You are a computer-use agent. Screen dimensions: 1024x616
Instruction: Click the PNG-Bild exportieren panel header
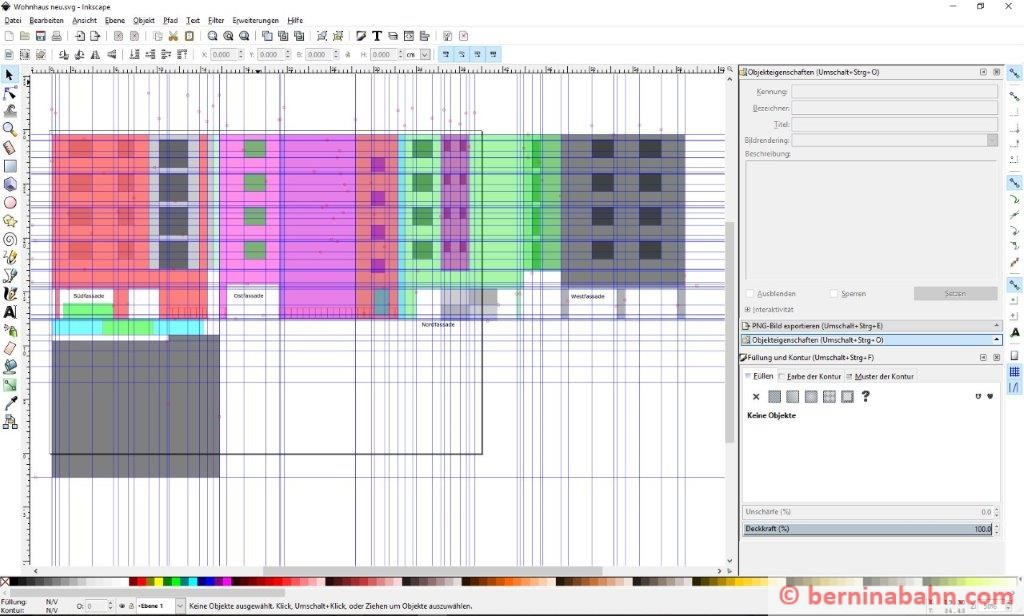click(x=868, y=326)
